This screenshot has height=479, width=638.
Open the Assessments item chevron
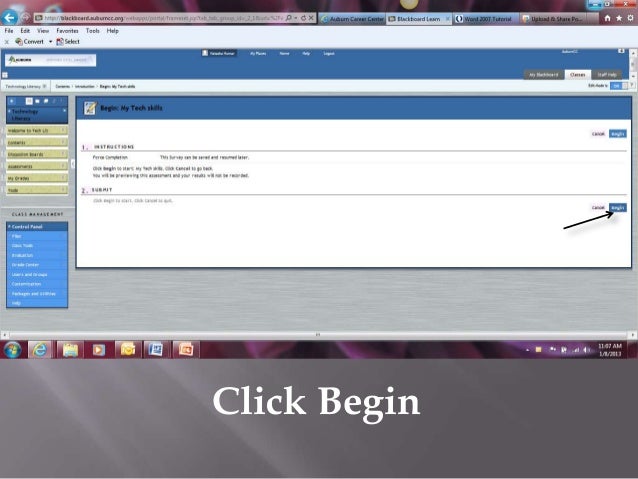64,166
